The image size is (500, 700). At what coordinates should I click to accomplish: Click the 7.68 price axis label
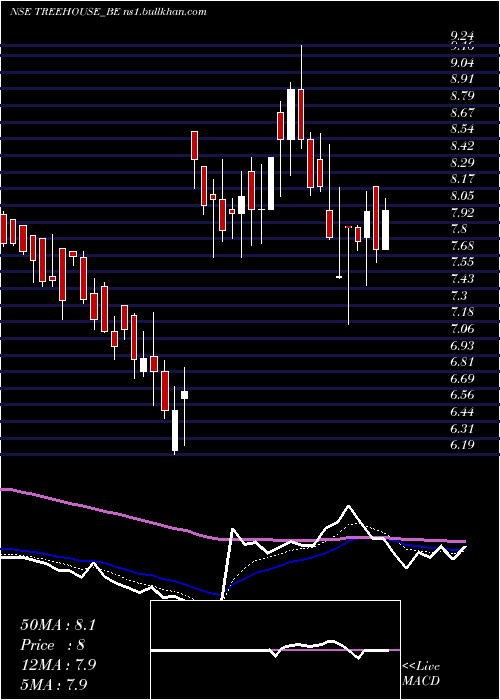click(x=462, y=246)
